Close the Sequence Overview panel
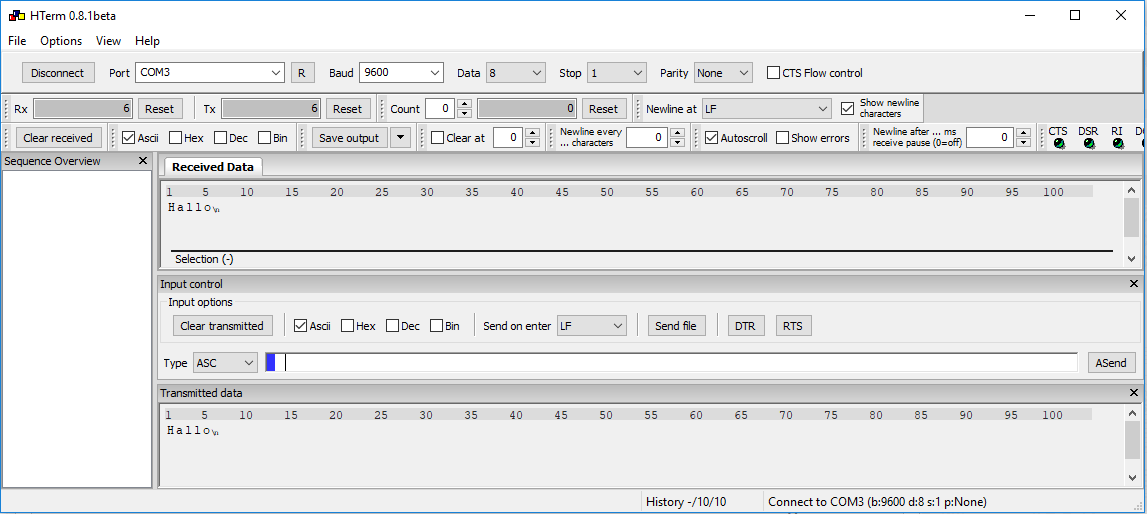The height and width of the screenshot is (514, 1147). (143, 161)
